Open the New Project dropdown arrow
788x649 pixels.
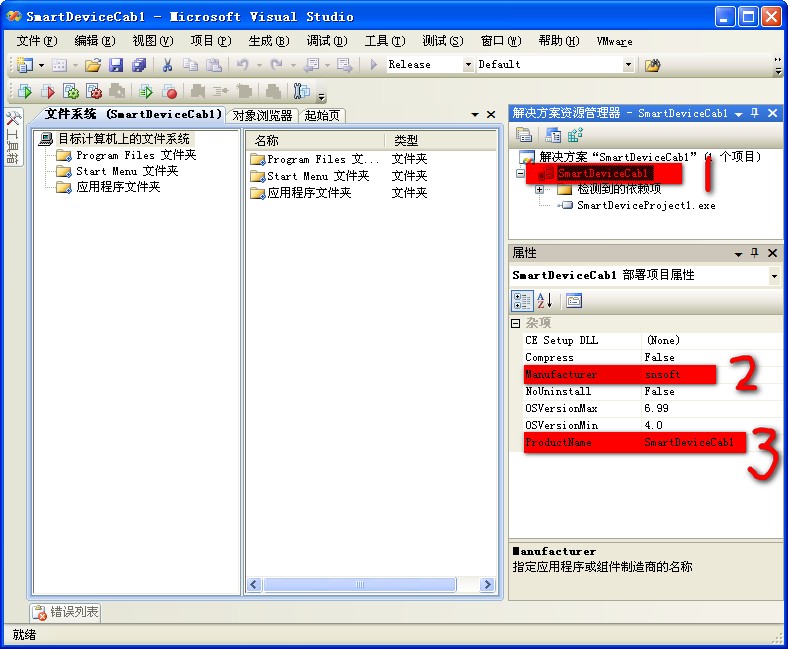pos(41,65)
